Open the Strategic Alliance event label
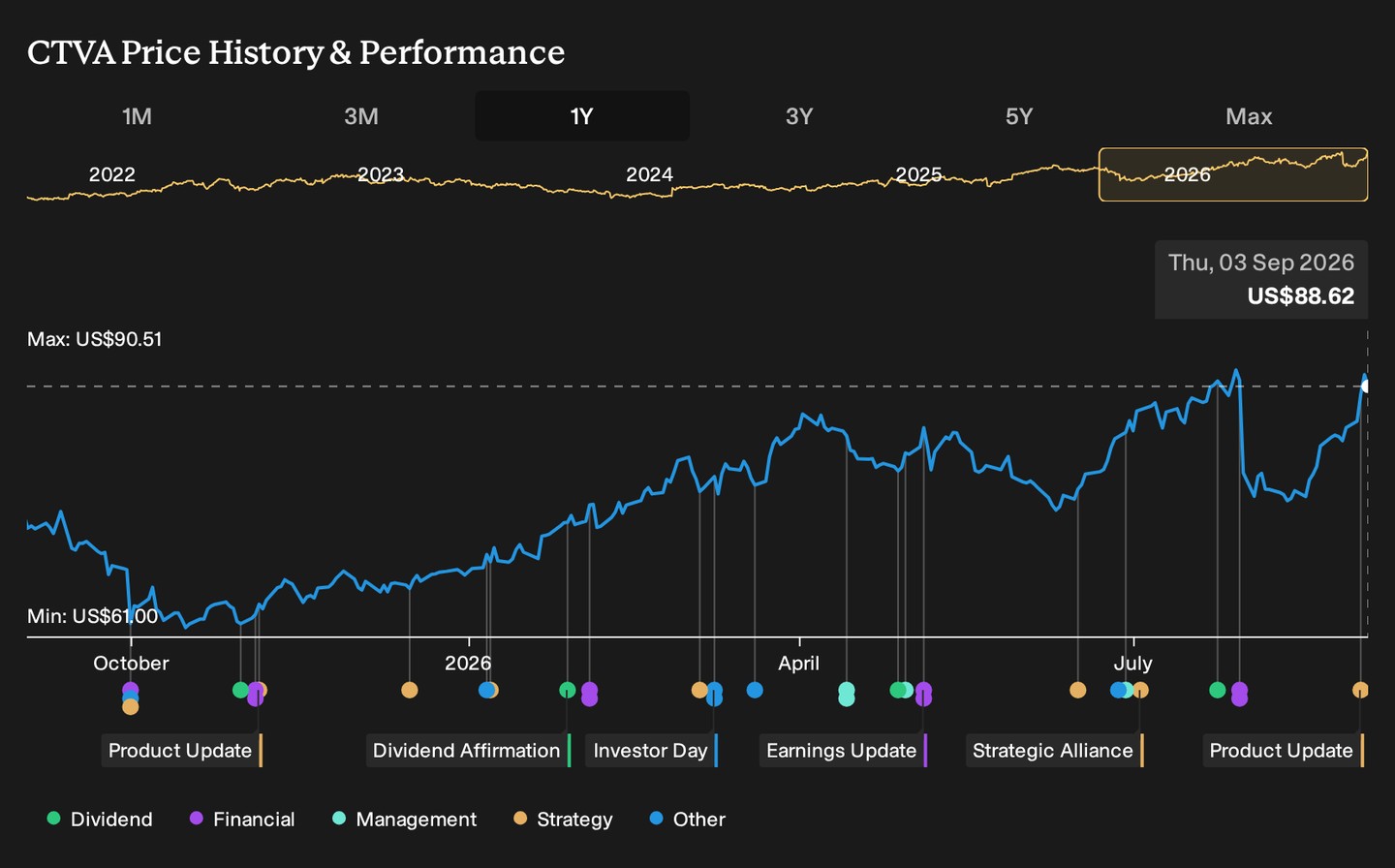This screenshot has width=1395, height=868. pos(1054,751)
